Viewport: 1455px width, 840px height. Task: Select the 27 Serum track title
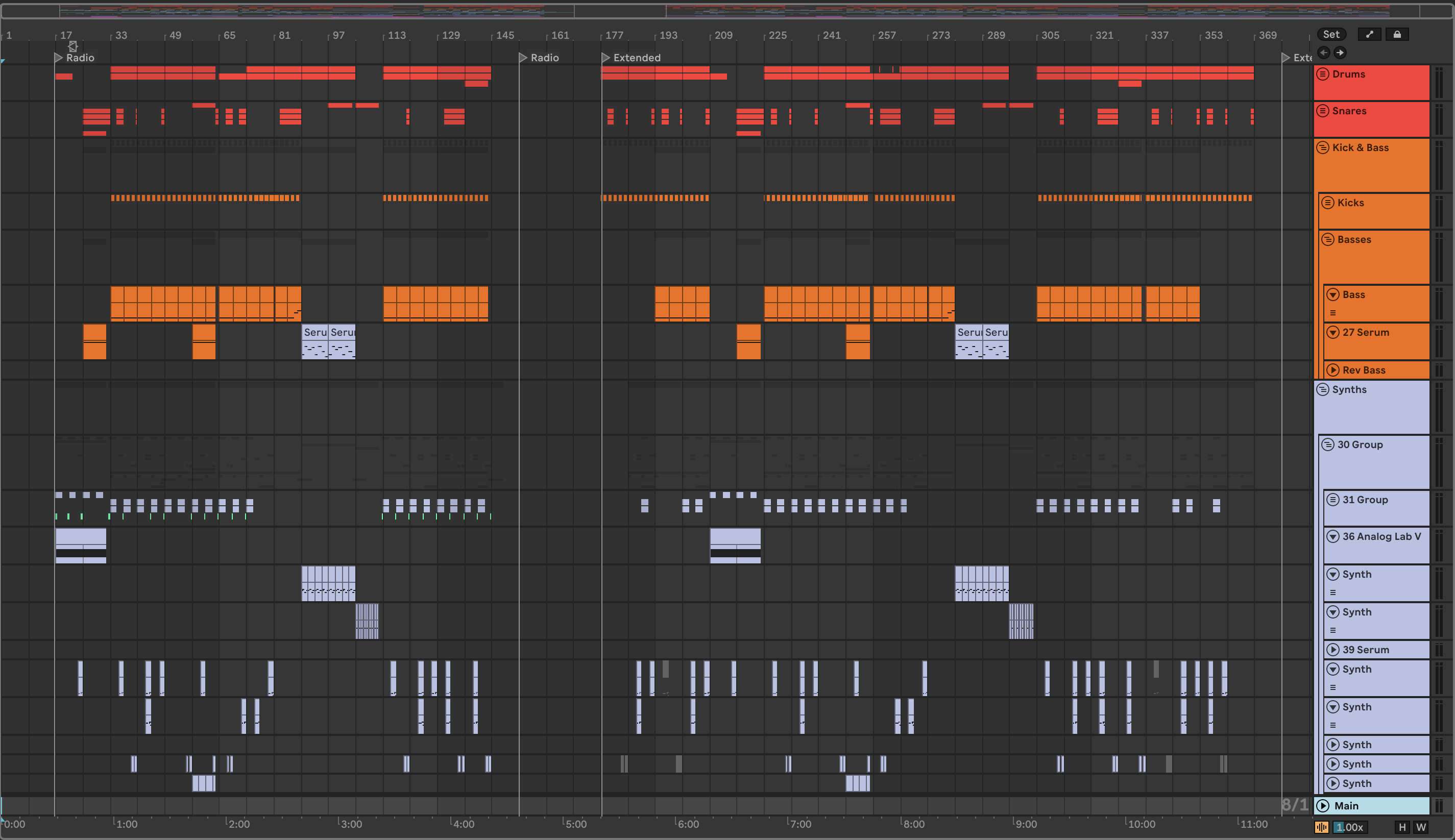[x=1366, y=332]
